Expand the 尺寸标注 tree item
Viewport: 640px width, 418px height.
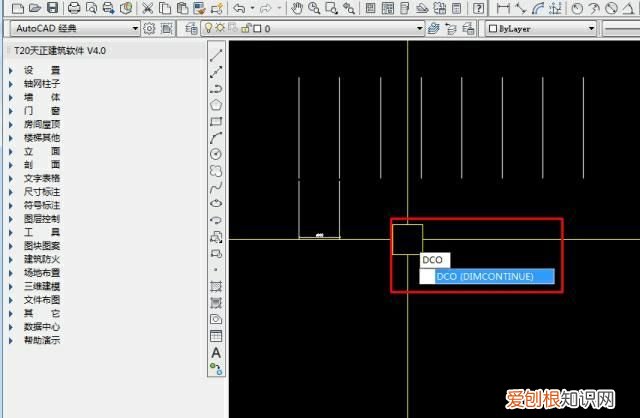(41, 191)
